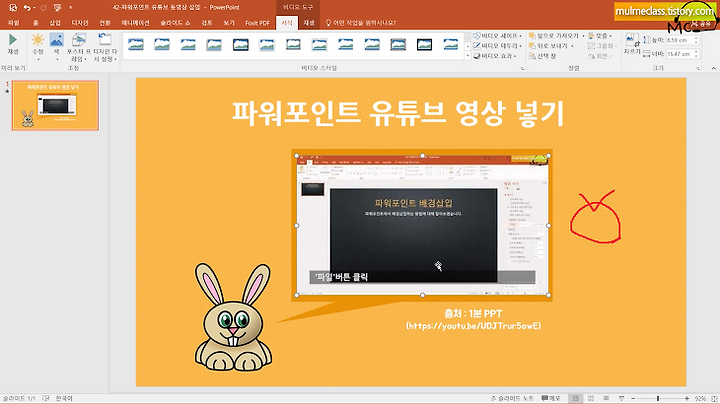Click zoom in plus button
Screen dimensions: 720x404
click(687, 398)
